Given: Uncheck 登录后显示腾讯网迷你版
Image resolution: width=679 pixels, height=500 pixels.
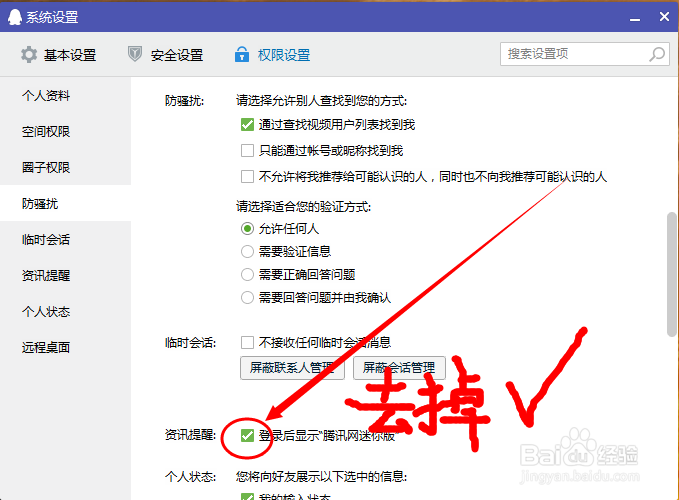Looking at the screenshot, I should 247,435.
